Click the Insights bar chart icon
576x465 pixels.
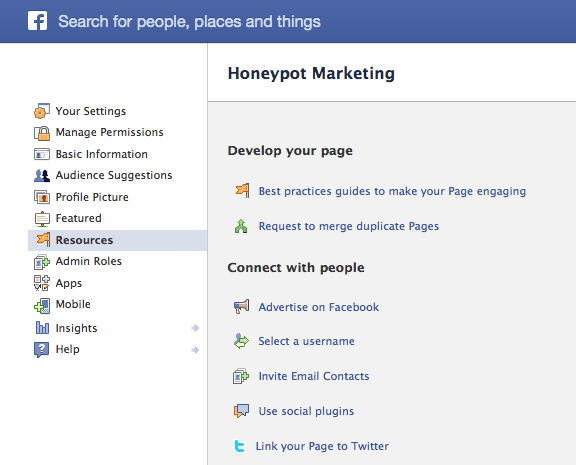point(42,328)
